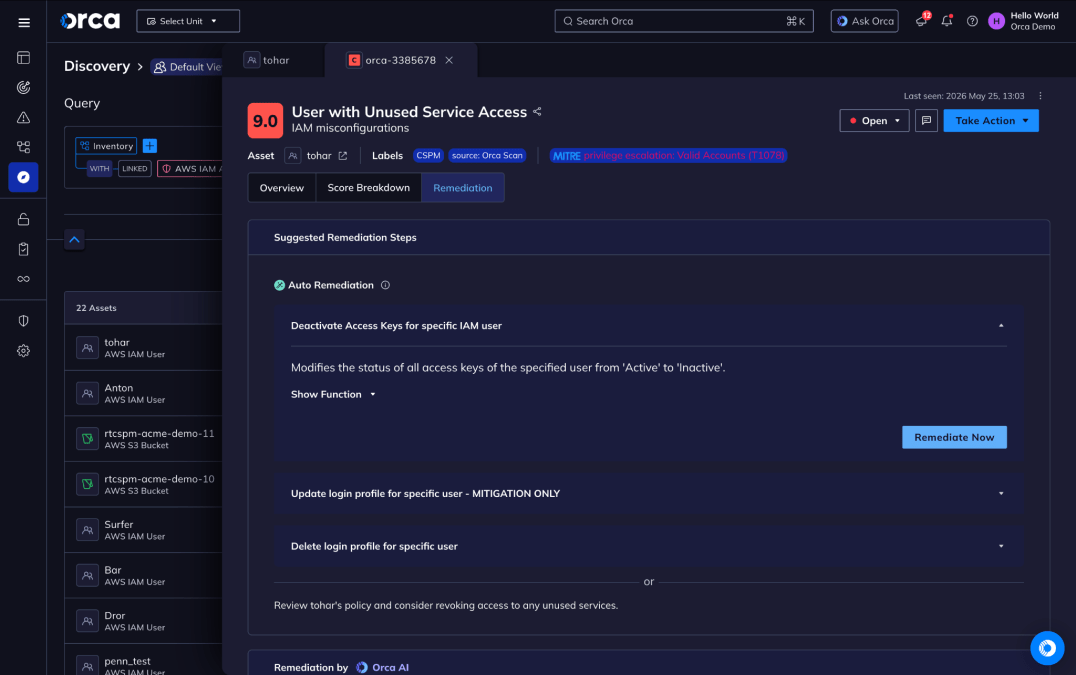Collapse the query panel with up chevron
The height and width of the screenshot is (675, 1076).
pos(74,239)
